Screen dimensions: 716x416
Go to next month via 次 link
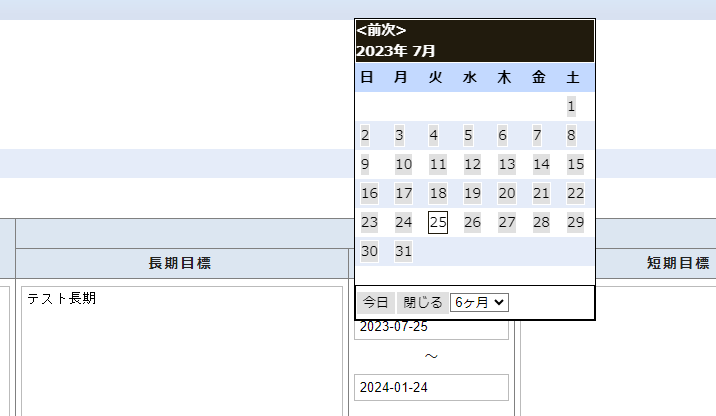389,30
